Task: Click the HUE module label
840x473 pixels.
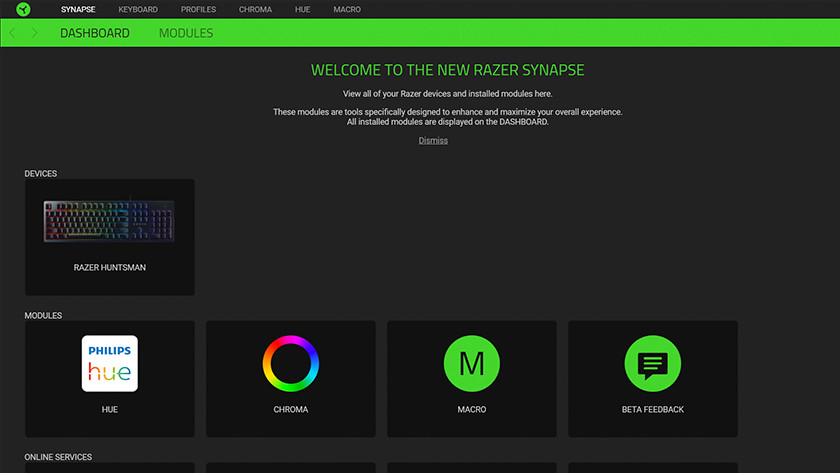Action: pos(109,409)
